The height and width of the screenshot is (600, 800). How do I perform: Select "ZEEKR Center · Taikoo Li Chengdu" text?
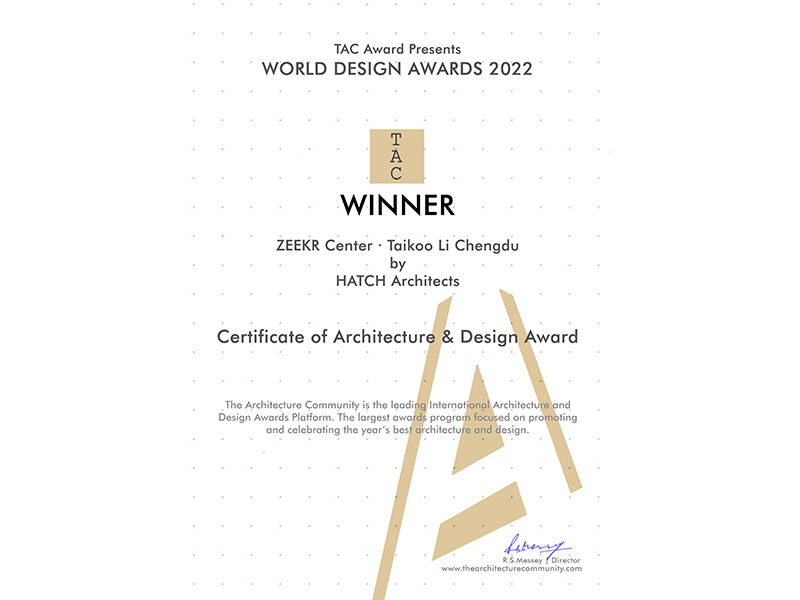pos(397,245)
